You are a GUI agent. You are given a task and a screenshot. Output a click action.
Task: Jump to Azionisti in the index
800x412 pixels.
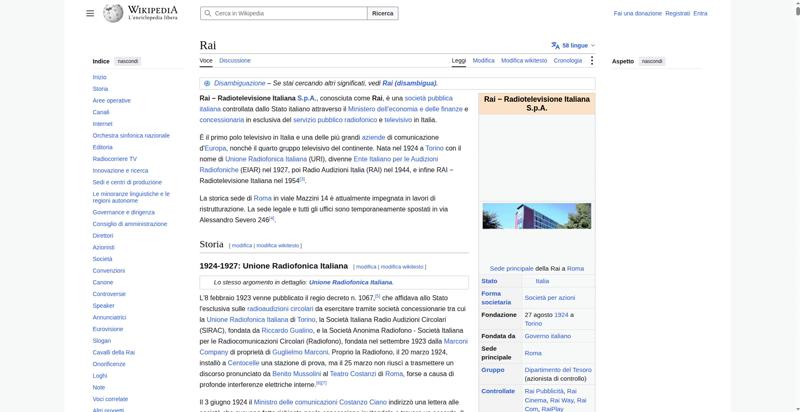click(x=103, y=247)
